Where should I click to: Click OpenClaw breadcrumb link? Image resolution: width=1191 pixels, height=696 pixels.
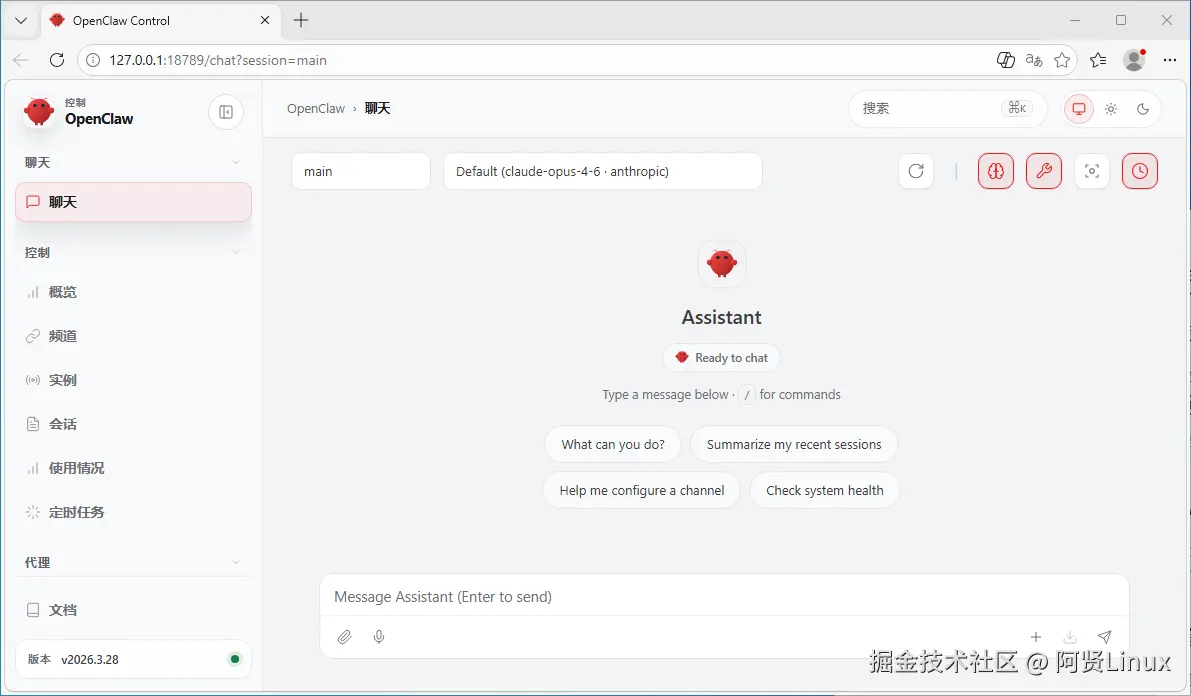316,109
